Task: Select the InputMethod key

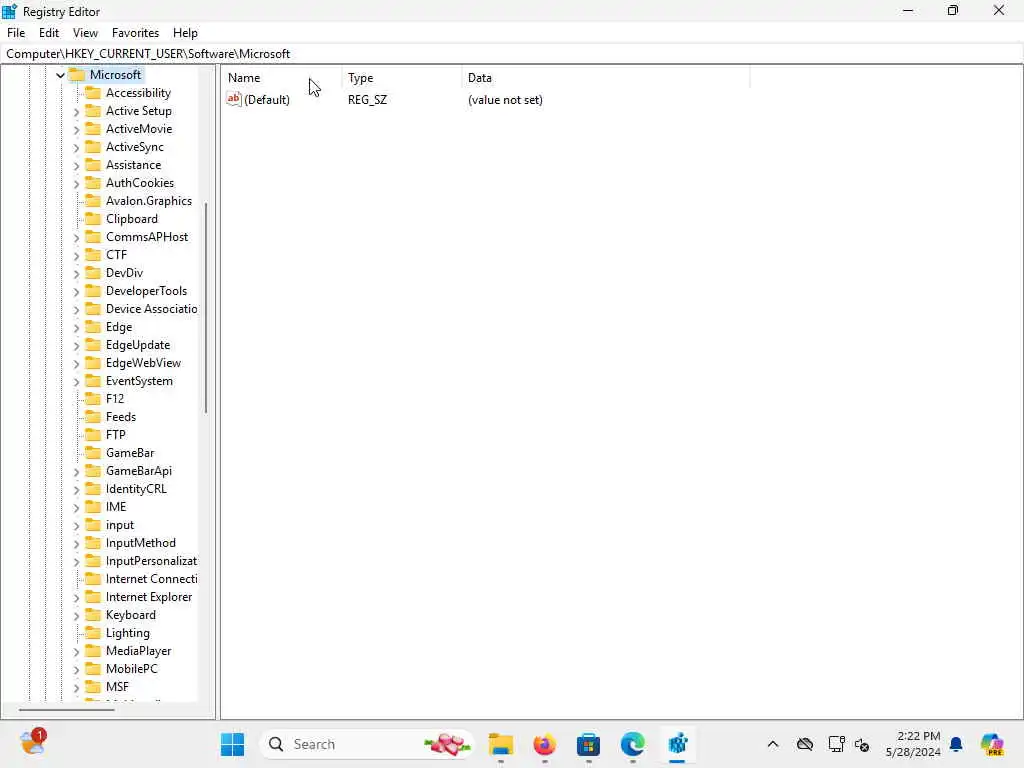Action: click(140, 543)
